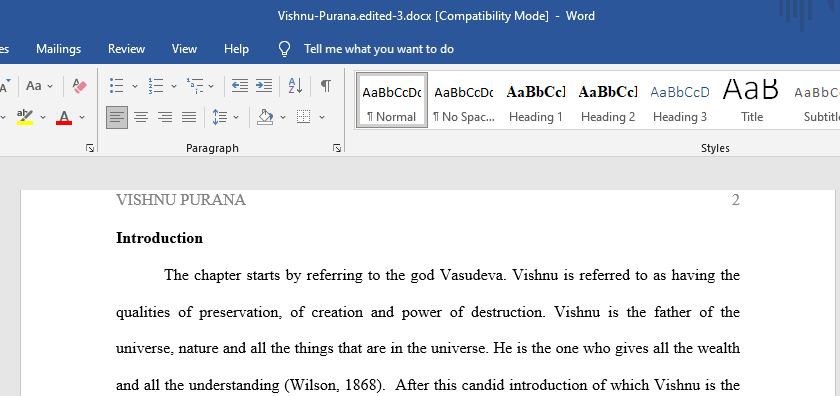The width and height of the screenshot is (840, 396).
Task: Click Tell me what you want to do
Action: click(379, 49)
